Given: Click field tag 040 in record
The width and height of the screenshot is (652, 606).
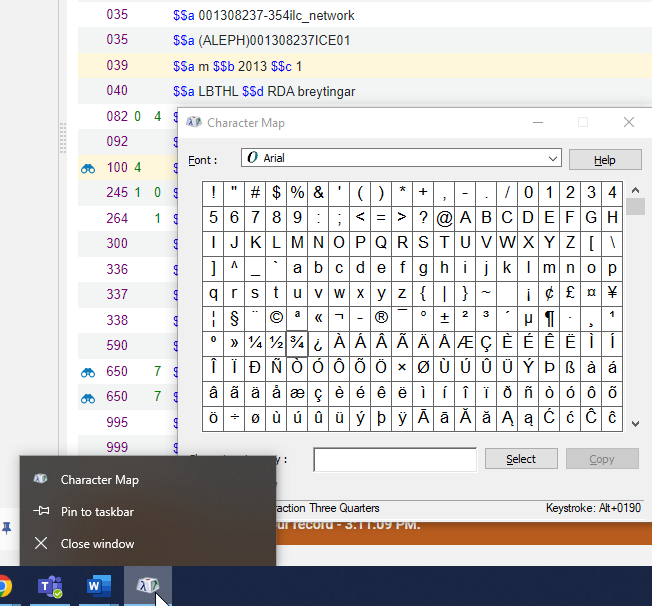Looking at the screenshot, I should (x=117, y=91).
